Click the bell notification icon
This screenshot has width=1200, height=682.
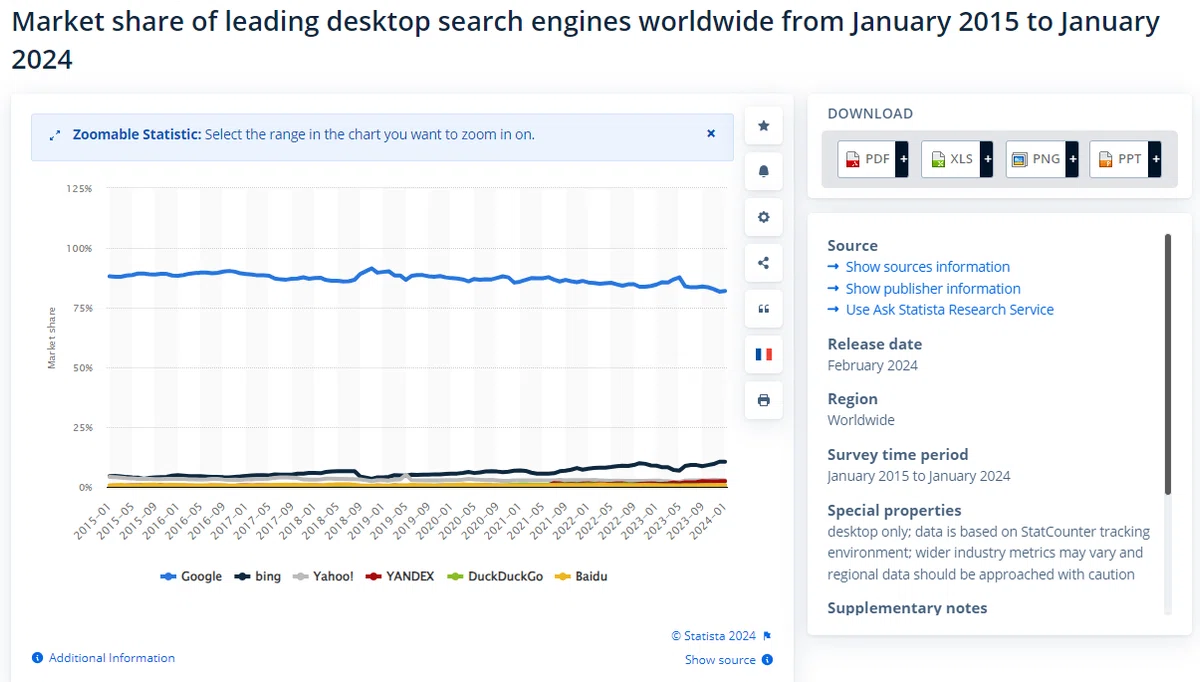tap(764, 171)
